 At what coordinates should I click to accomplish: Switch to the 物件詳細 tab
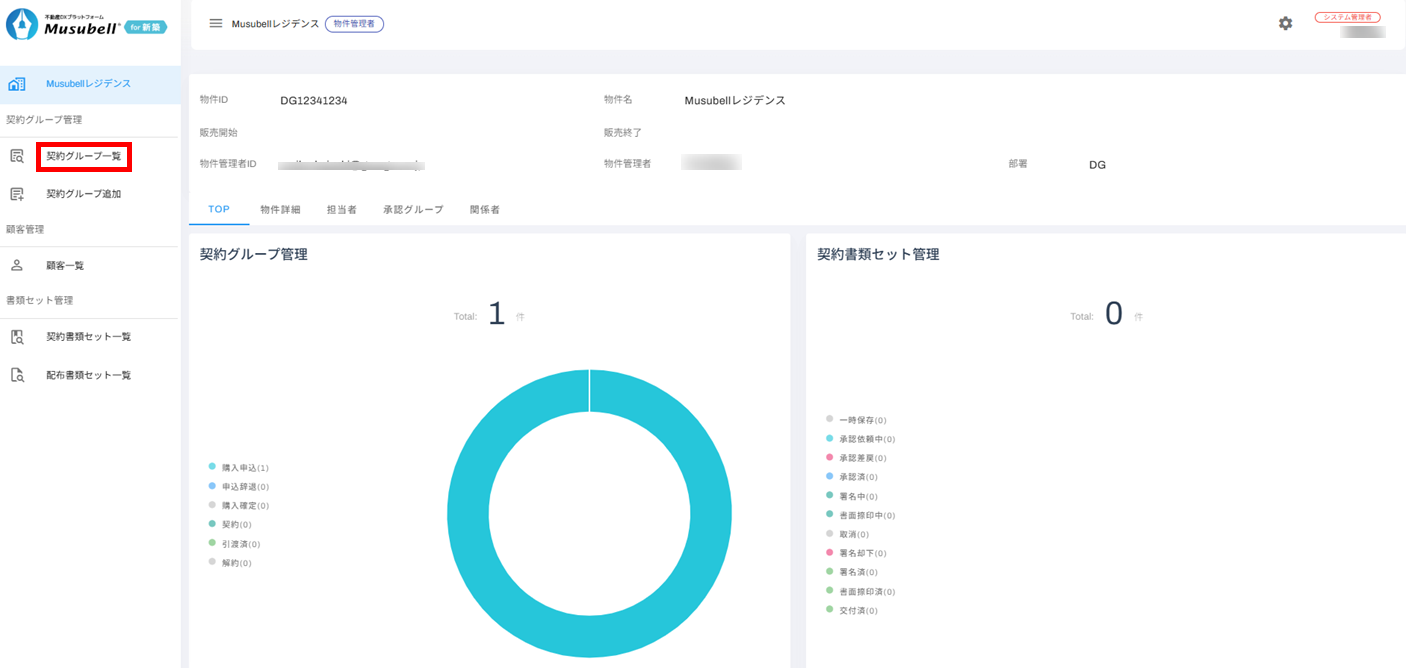280,210
